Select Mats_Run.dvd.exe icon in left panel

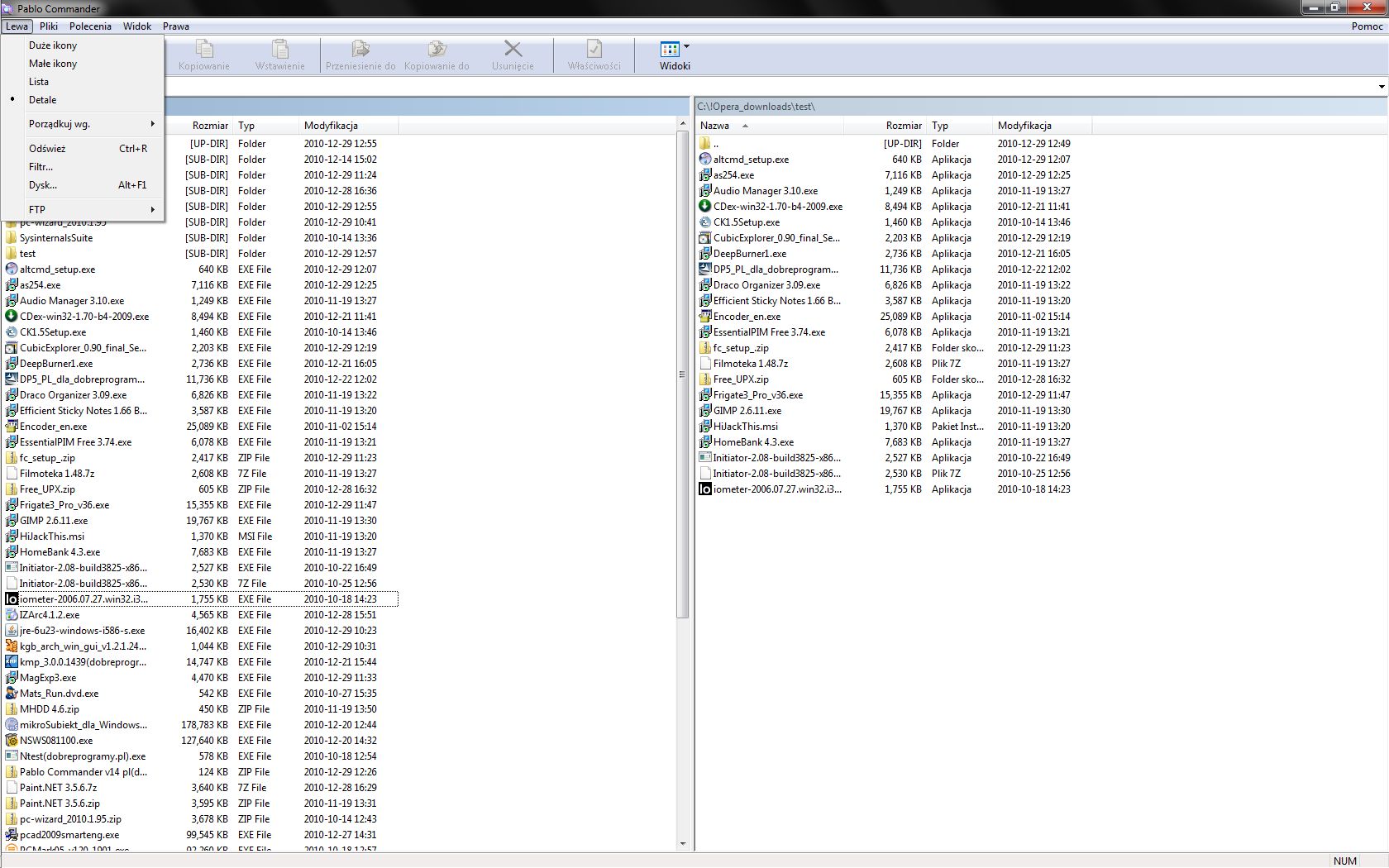point(12,694)
